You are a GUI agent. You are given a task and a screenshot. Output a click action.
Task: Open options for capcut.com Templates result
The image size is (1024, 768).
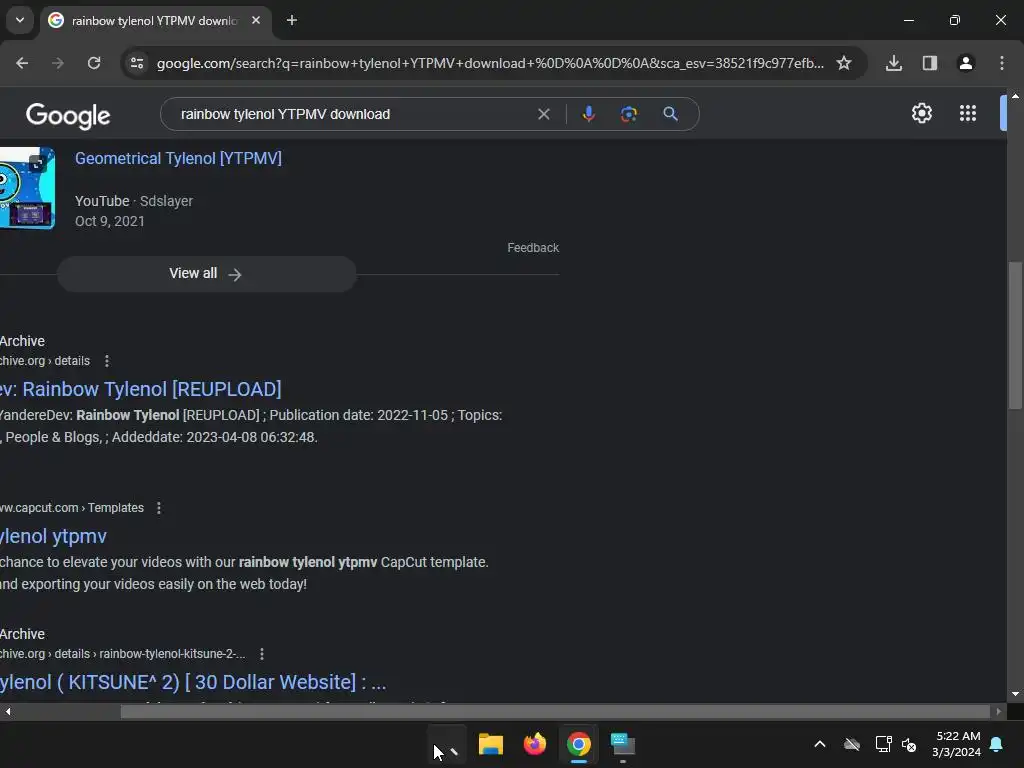pyautogui.click(x=159, y=507)
